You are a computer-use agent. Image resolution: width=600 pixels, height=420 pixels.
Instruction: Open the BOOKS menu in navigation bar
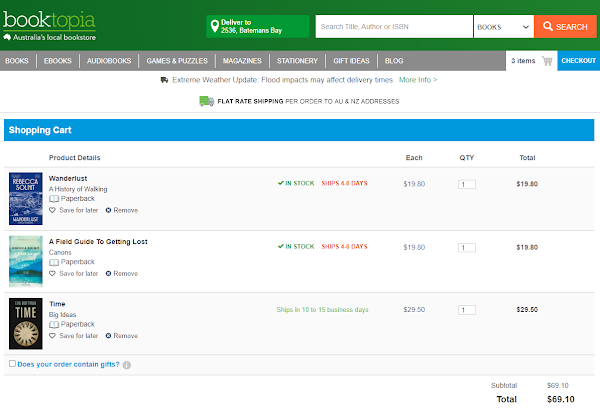17,61
